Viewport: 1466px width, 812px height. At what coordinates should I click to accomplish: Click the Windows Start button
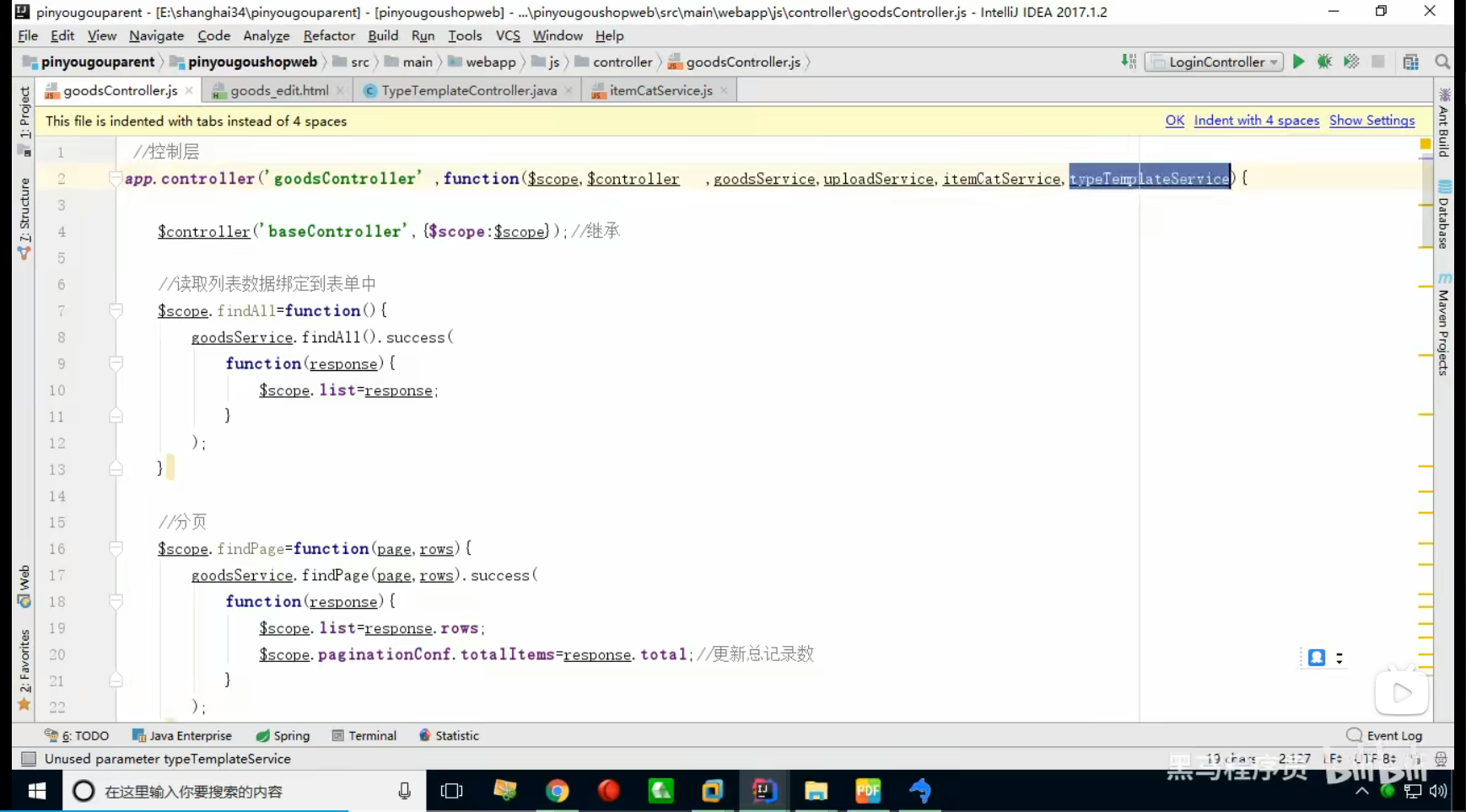tap(37, 791)
